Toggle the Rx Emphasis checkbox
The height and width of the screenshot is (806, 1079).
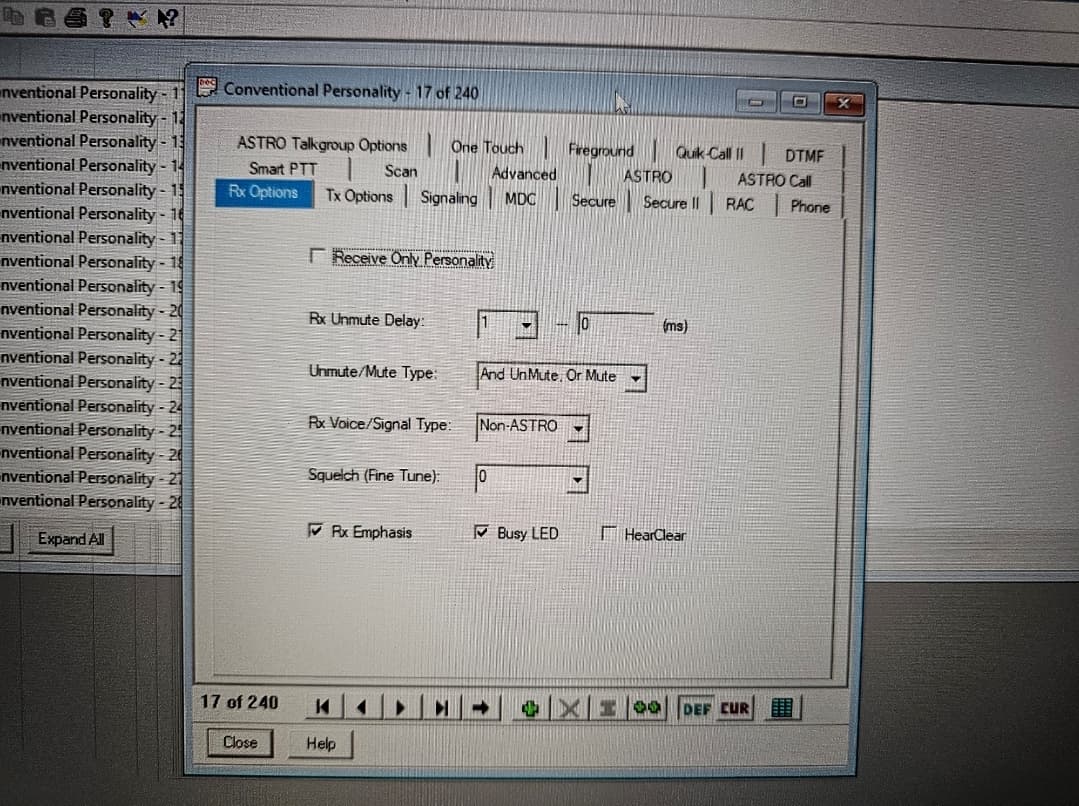pos(315,530)
